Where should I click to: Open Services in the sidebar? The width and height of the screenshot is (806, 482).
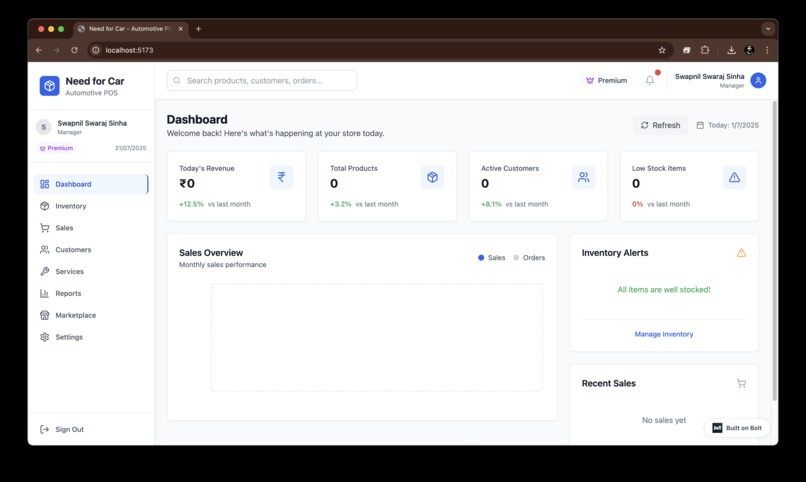tap(91, 271)
